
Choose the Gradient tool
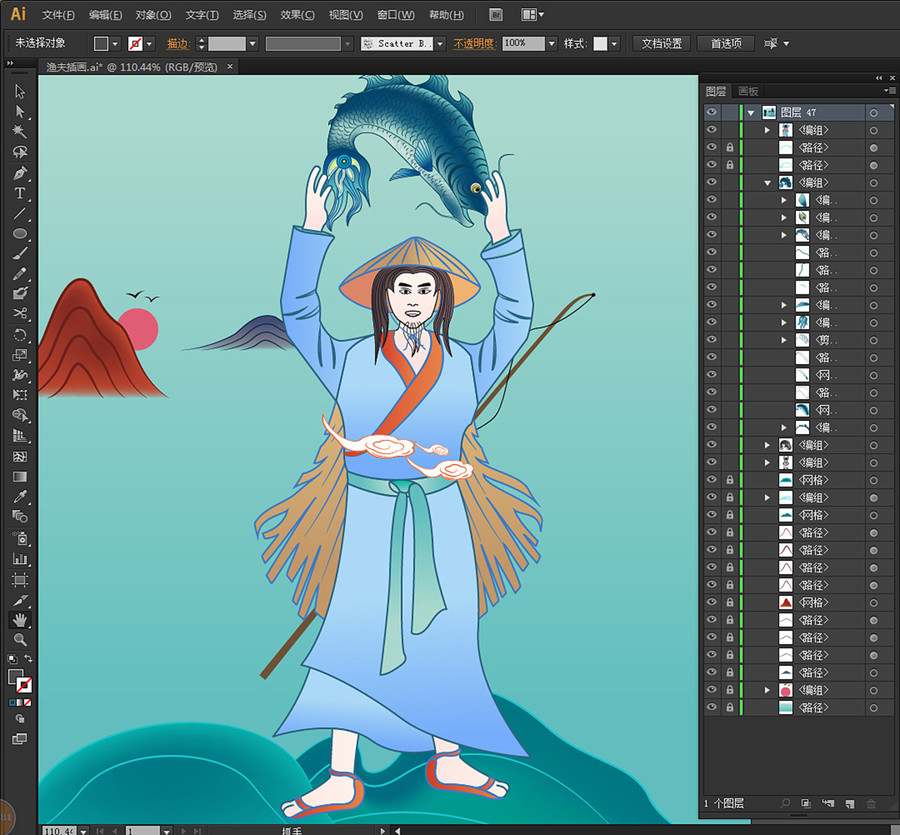[20, 477]
